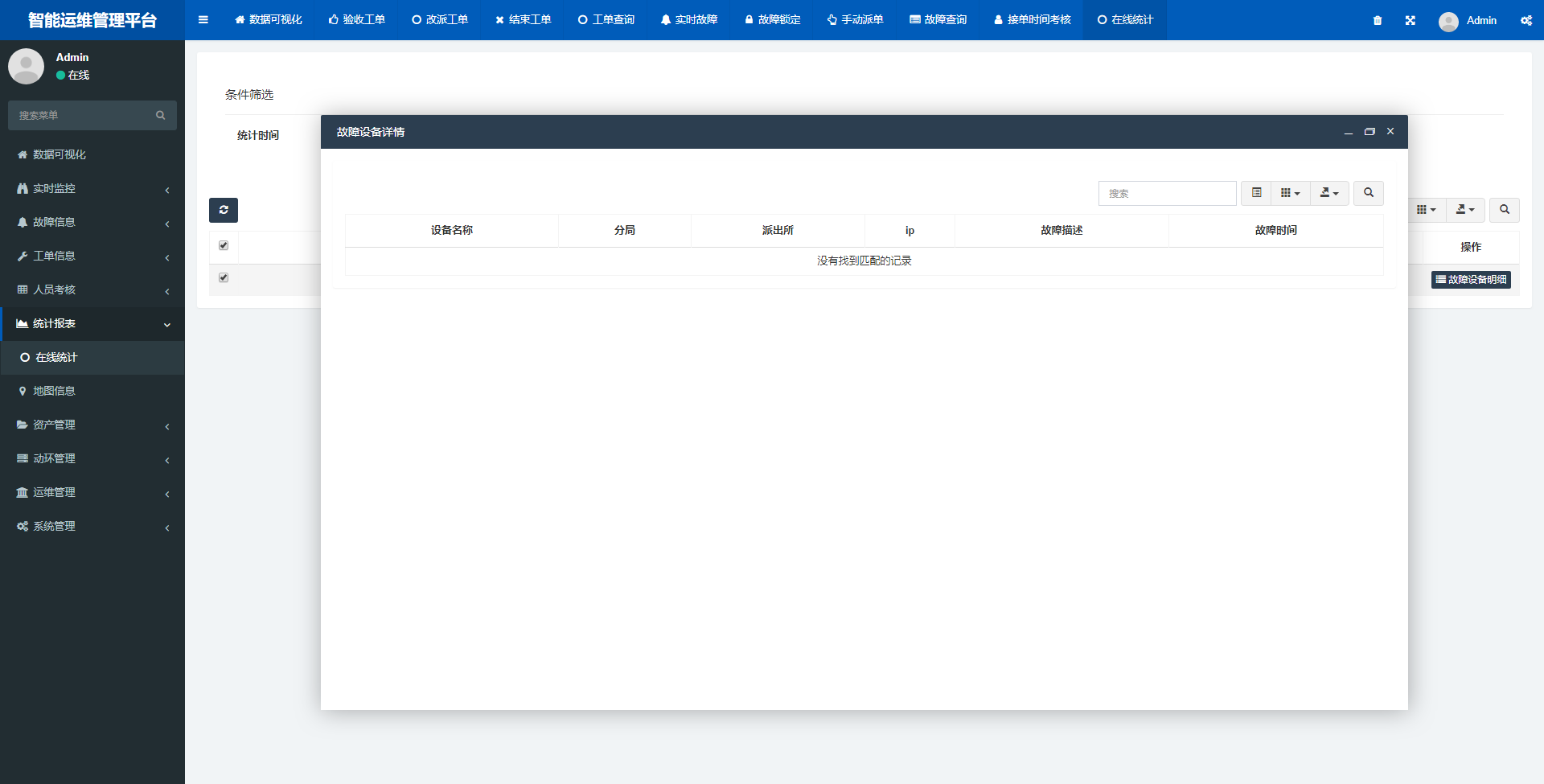1544x784 pixels.
Task: Switch to 手动派单 top tab
Action: [856, 20]
